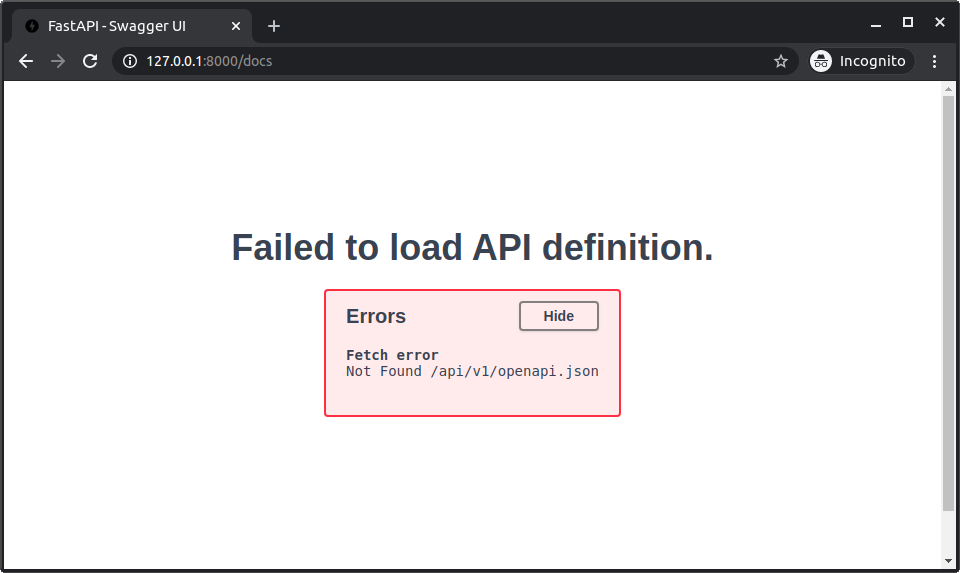
Task: Click the Incognito profile badge
Action: click(860, 61)
